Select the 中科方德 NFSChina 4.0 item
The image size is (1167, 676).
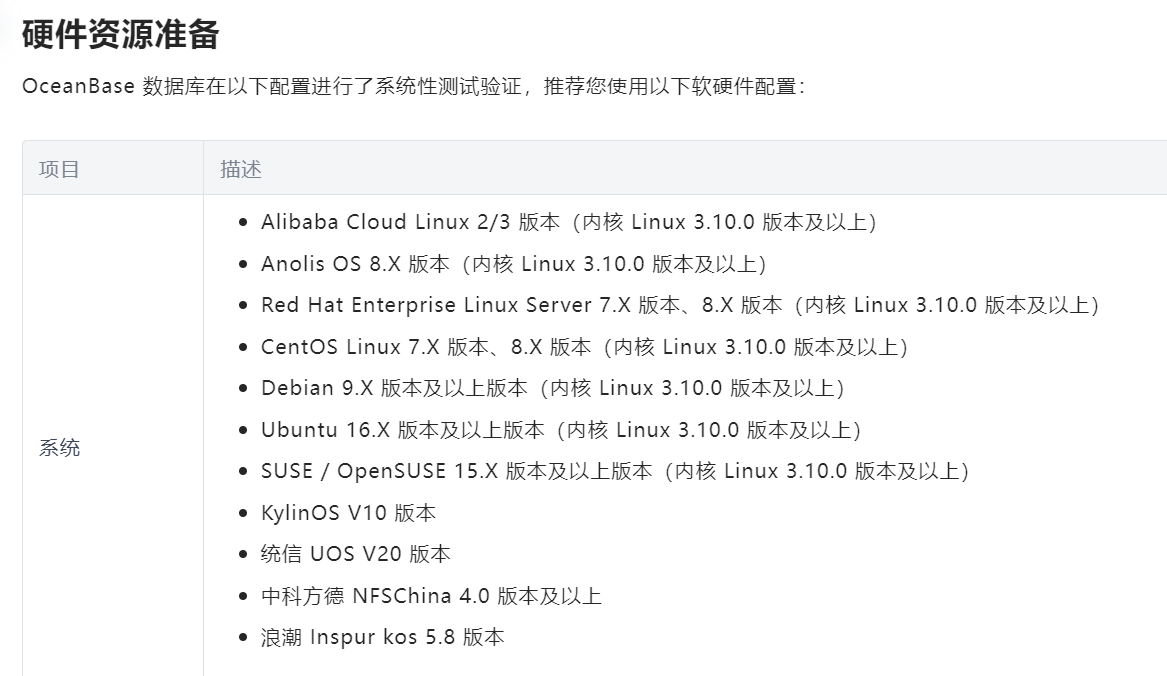431,596
